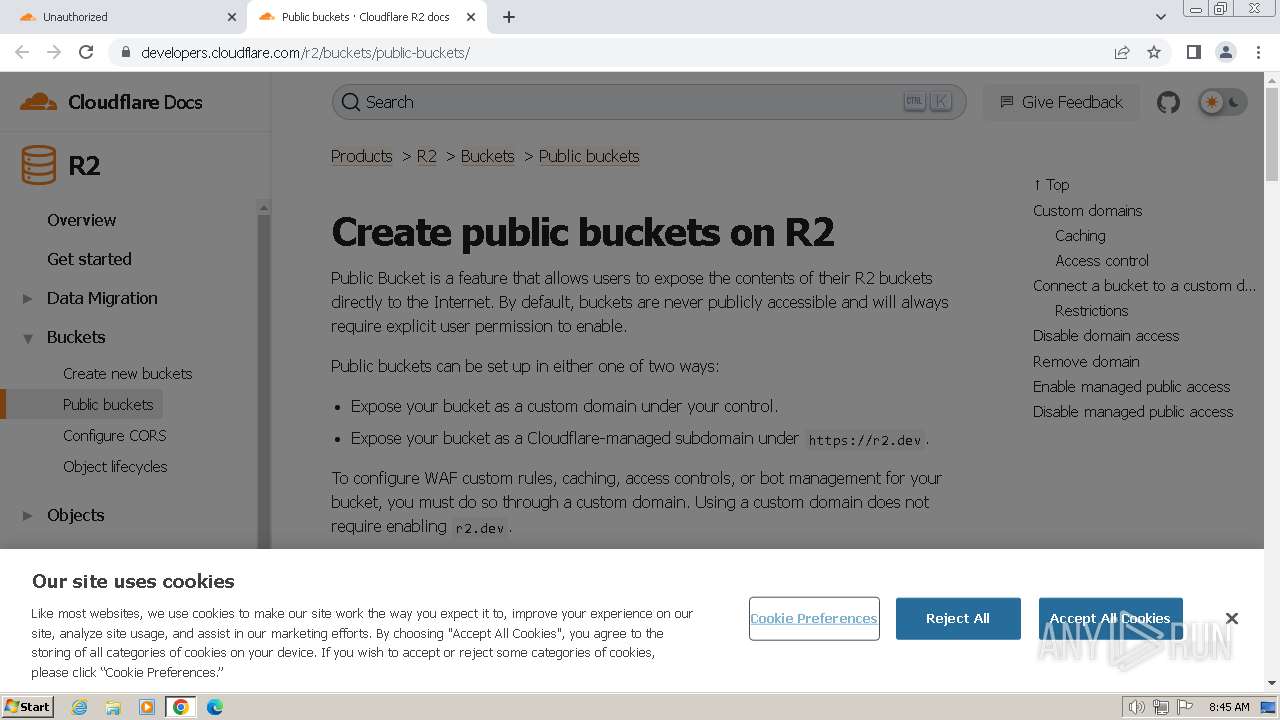Open Create new buckets page
The height and width of the screenshot is (720, 1280).
127,373
